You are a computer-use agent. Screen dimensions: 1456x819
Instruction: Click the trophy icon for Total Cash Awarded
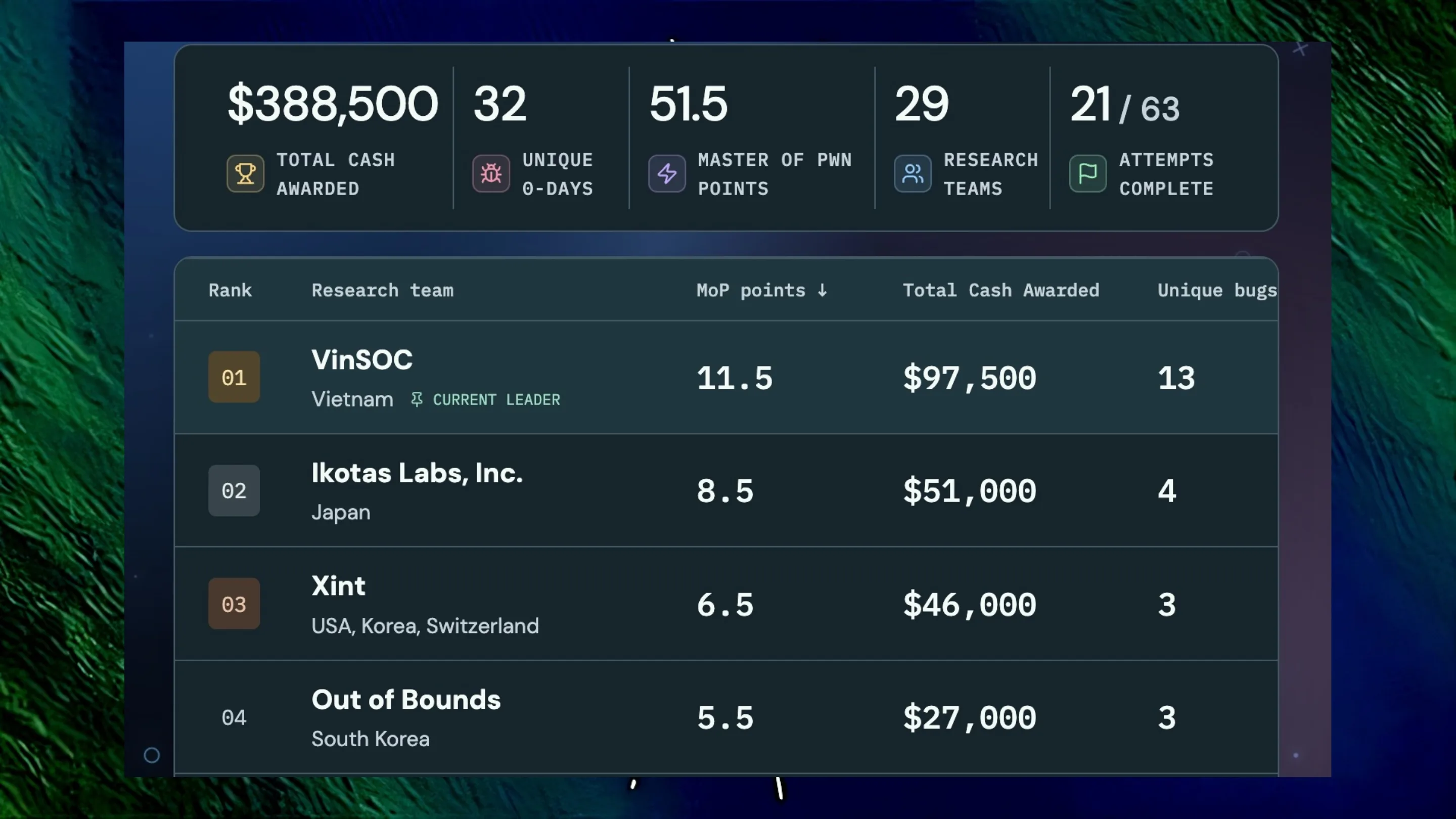[x=245, y=173]
